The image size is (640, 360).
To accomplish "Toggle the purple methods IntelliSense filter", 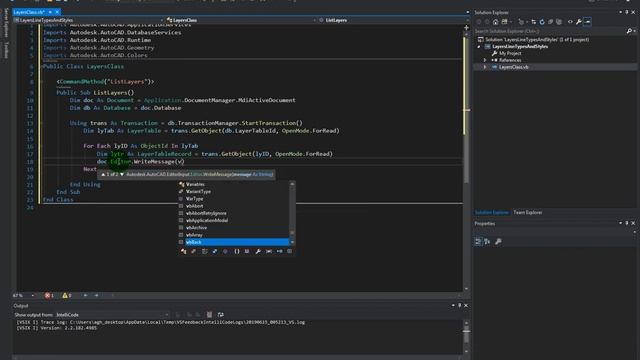I will coord(225,251).
